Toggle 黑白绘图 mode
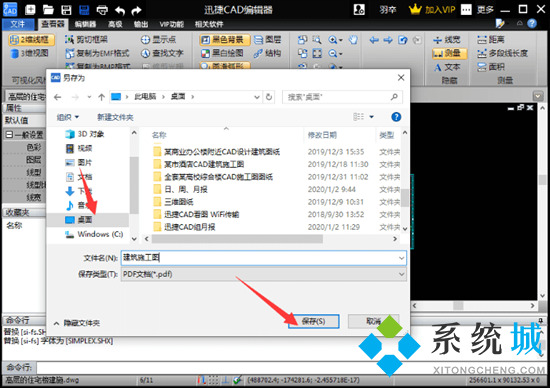 tap(222, 53)
